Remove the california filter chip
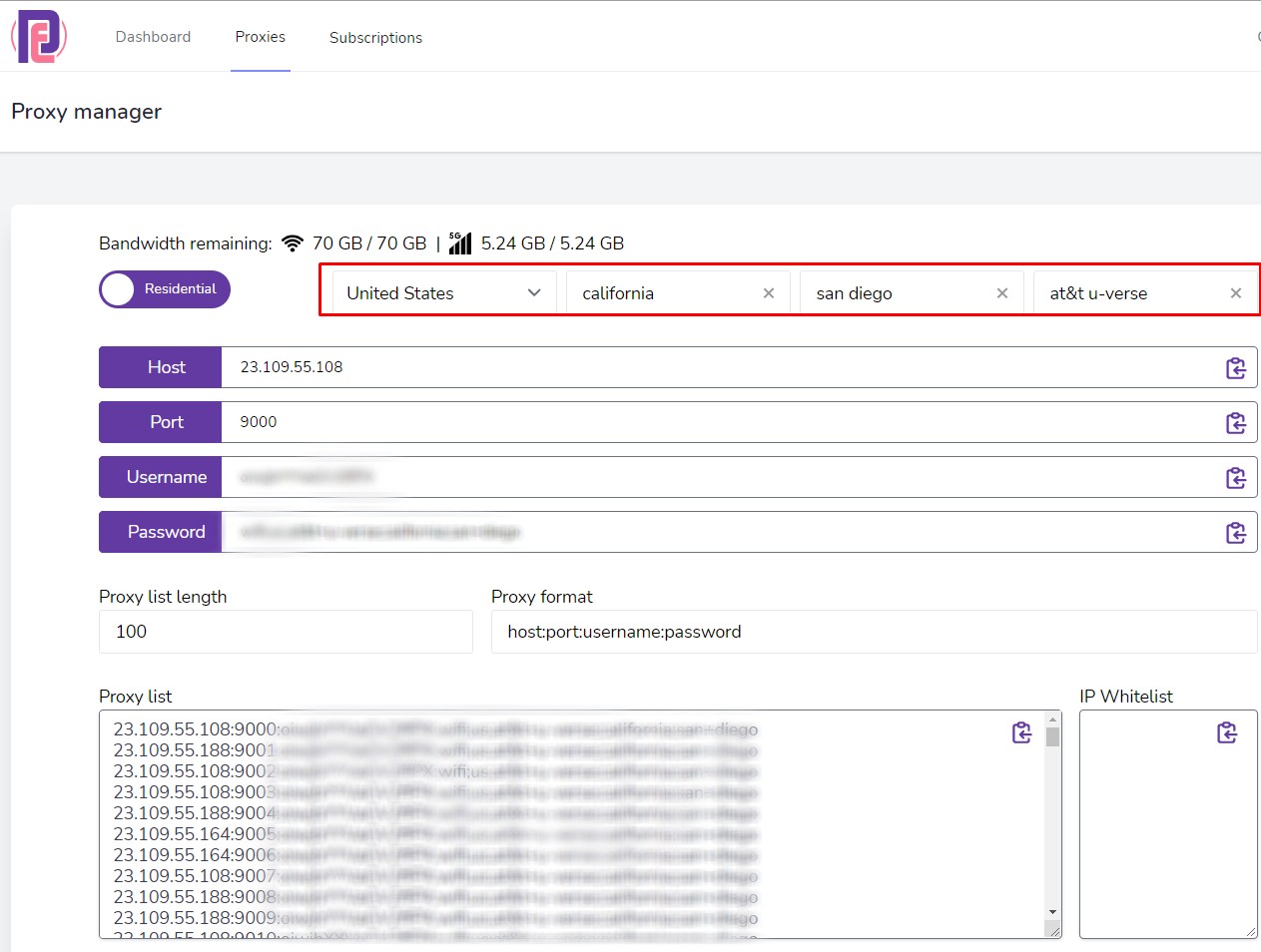 click(768, 292)
